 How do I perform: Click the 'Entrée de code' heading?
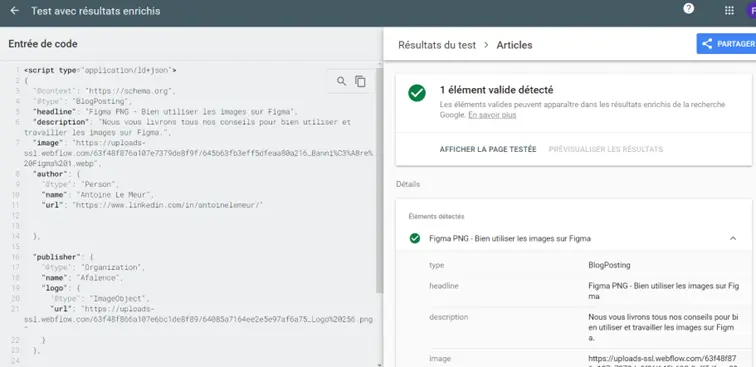pos(43,44)
